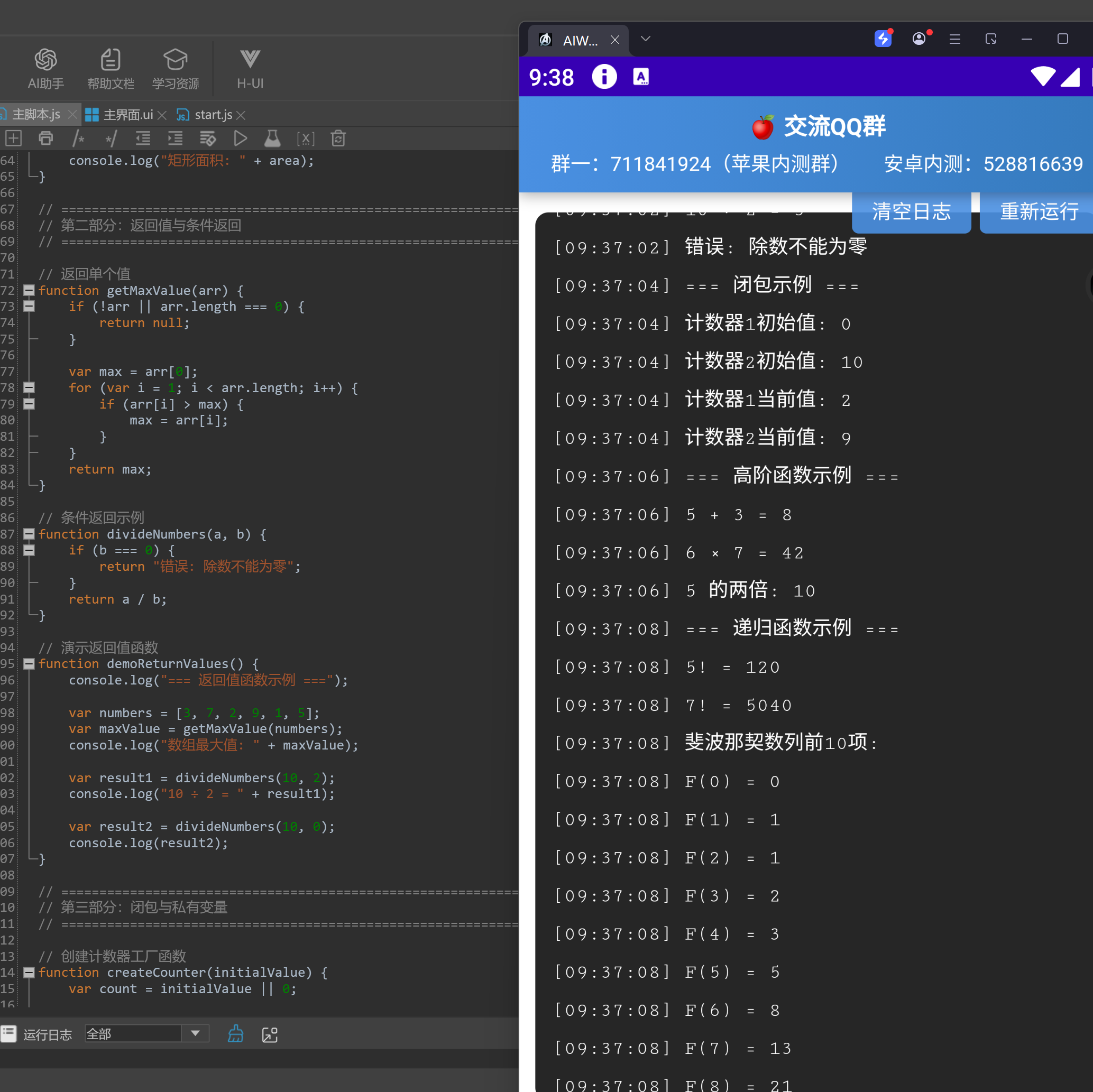Click the format code eraser icon
This screenshot has width=1093, height=1092.
[208, 138]
